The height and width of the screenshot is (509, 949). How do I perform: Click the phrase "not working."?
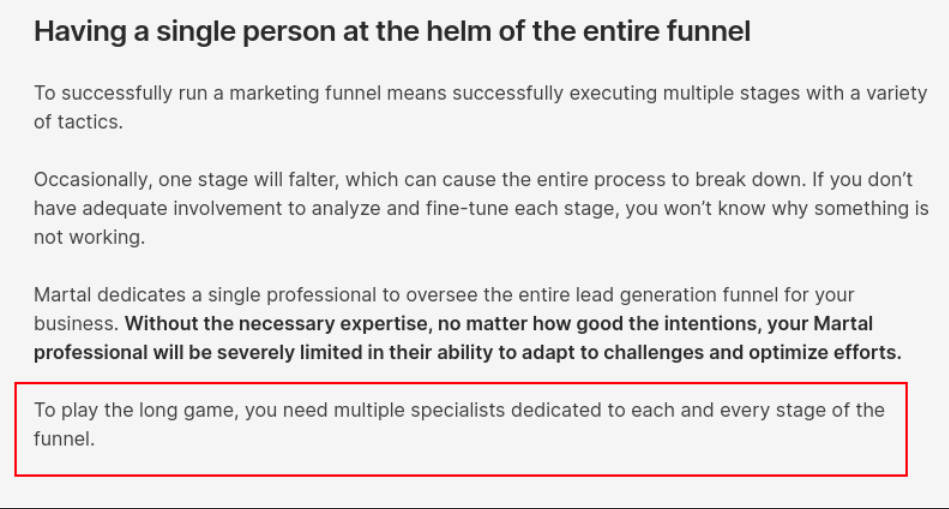89,237
